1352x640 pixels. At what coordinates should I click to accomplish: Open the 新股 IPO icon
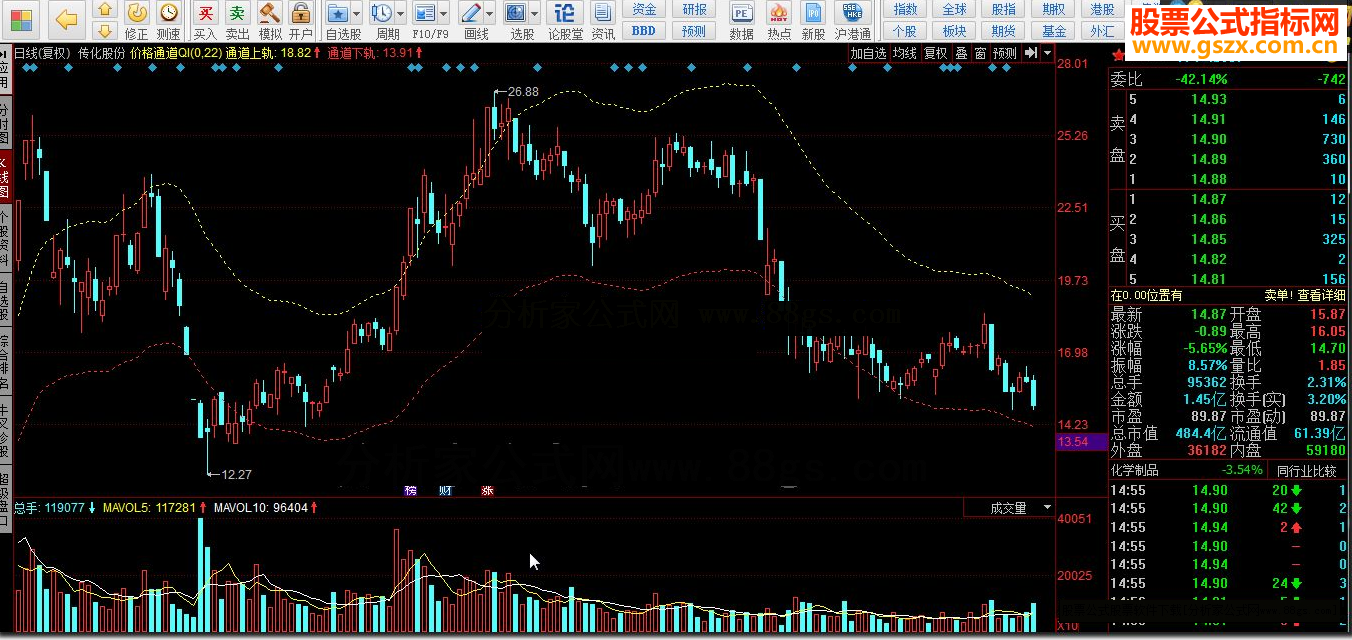(813, 13)
